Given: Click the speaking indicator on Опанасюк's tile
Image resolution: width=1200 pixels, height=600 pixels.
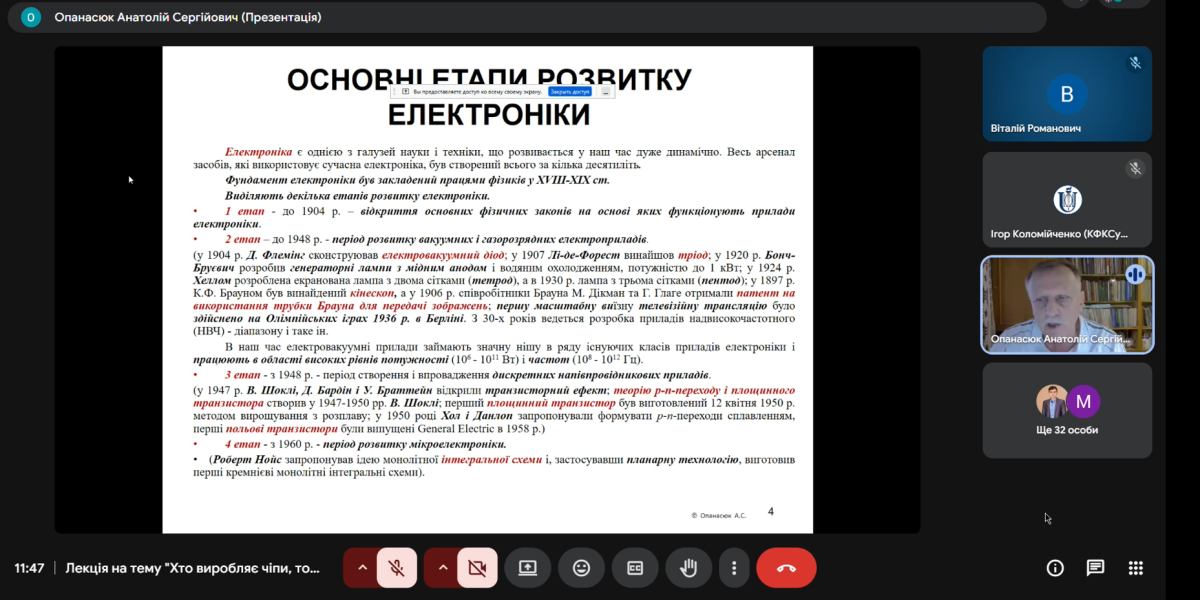Looking at the screenshot, I should 1135,274.
